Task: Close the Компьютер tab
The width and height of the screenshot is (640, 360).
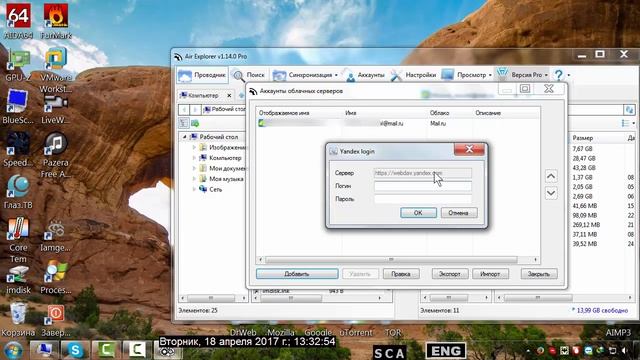Action: tap(229, 96)
